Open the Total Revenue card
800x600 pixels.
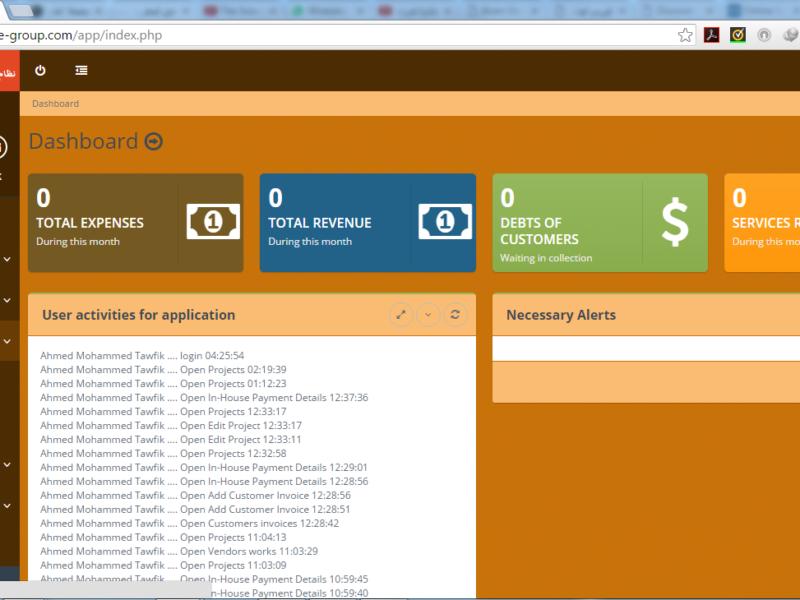coord(330,222)
